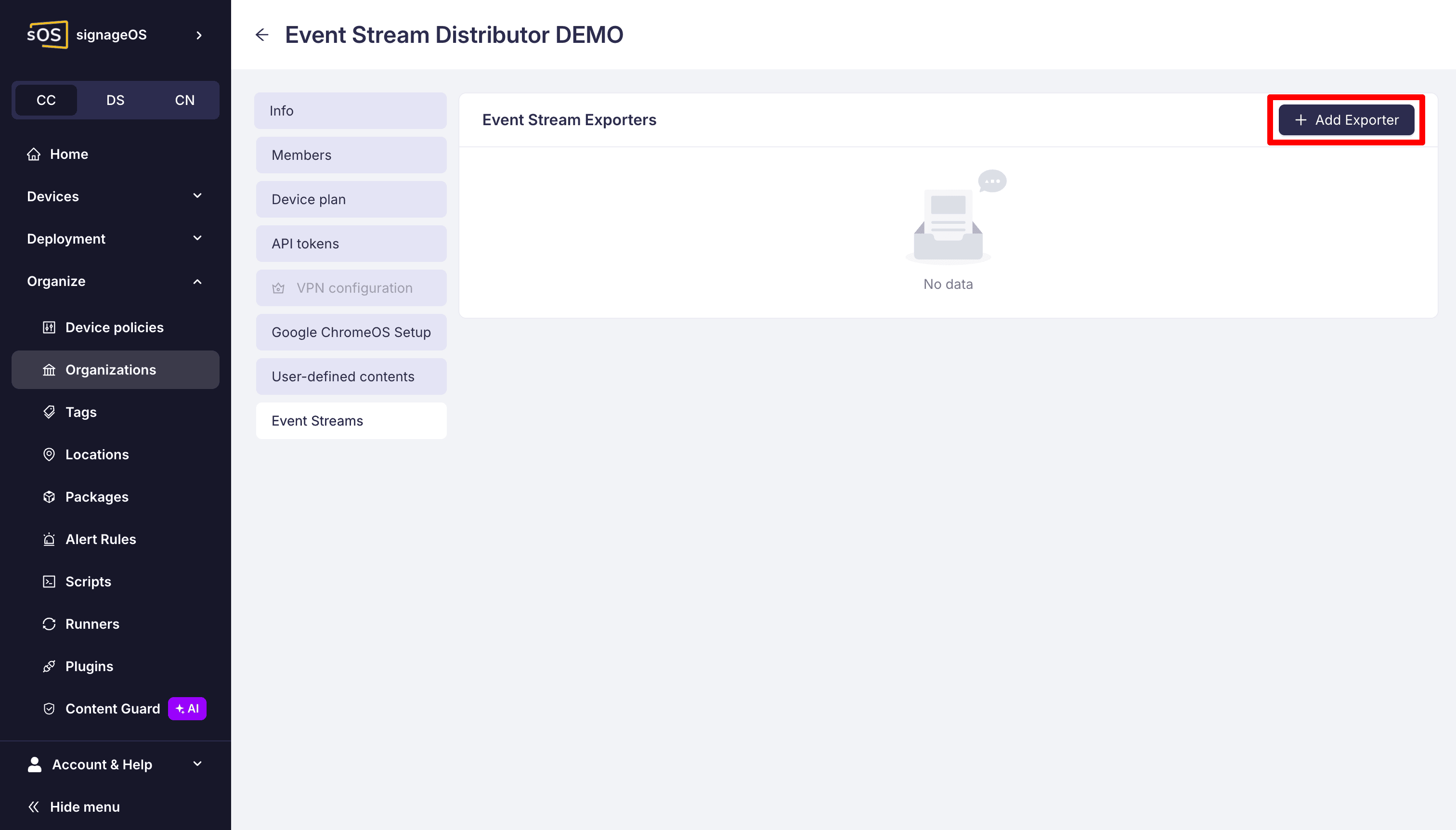Click the Runners refresh icon
Screen dimensions: 1456x830
pyautogui.click(x=49, y=624)
